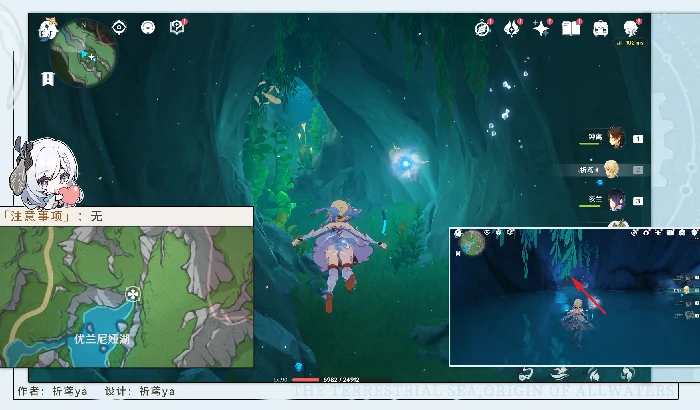Open the compass events icon
The width and height of the screenshot is (700, 410).
(x=483, y=28)
